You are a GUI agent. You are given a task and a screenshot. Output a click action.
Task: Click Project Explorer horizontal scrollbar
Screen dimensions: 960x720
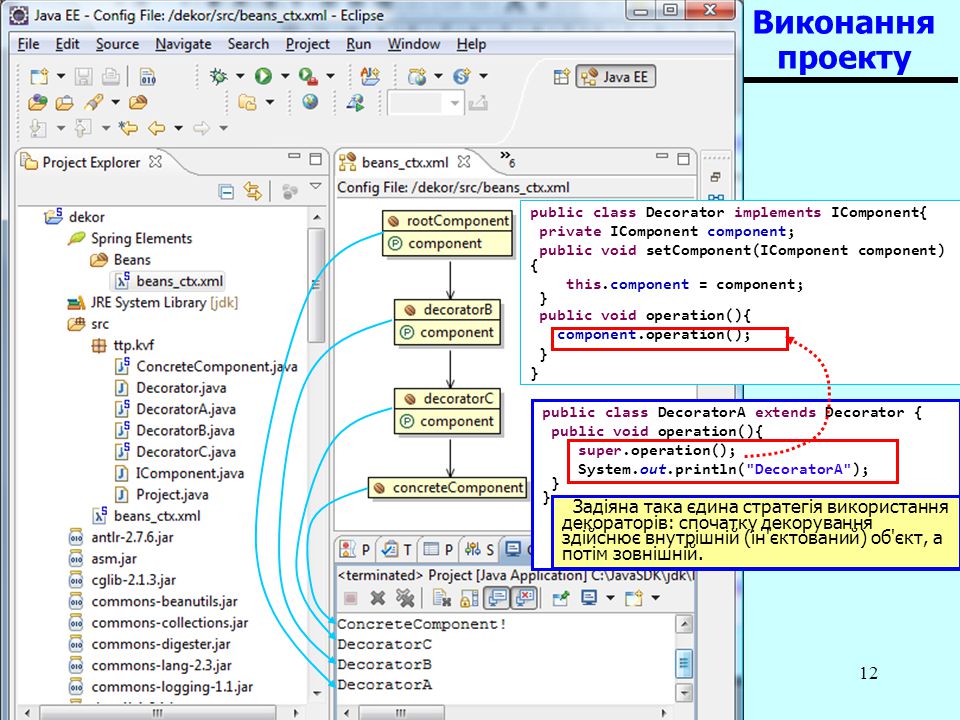[x=157, y=713]
